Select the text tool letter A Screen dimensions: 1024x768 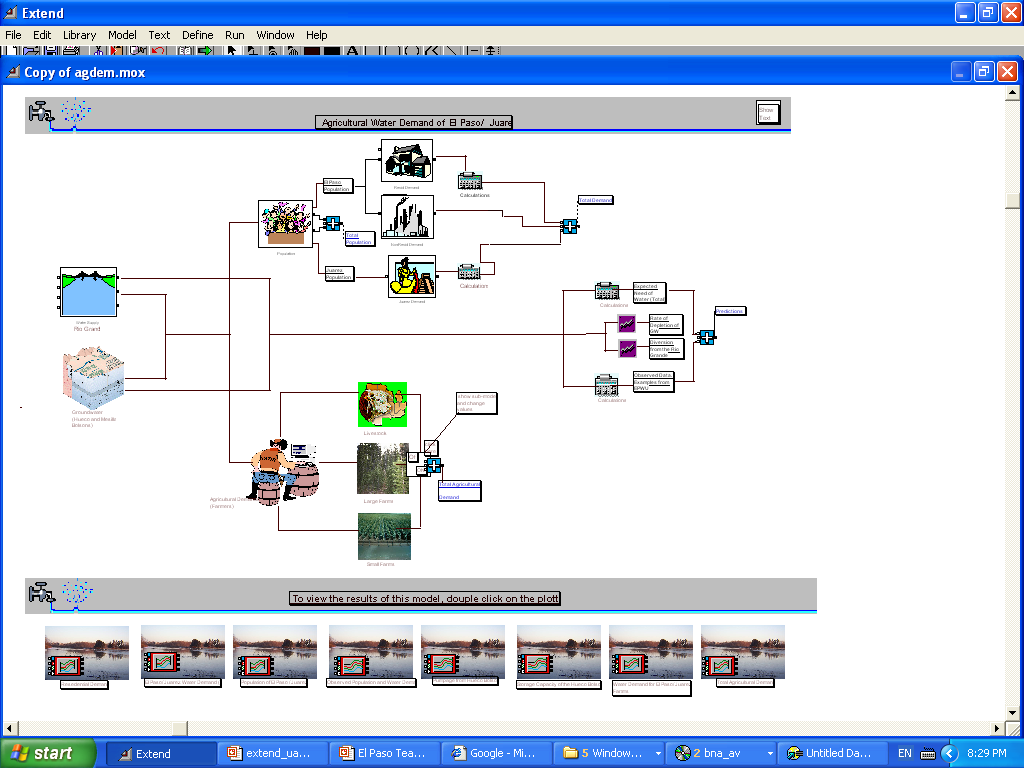click(352, 50)
